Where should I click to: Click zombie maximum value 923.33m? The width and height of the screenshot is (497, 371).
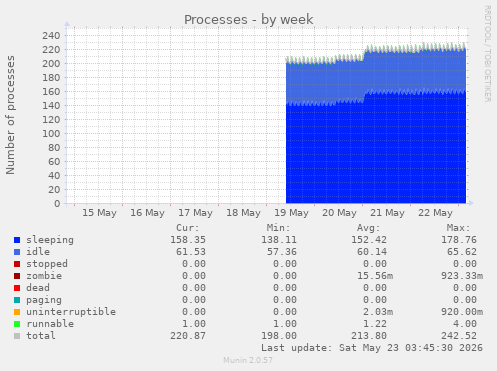(x=462, y=276)
